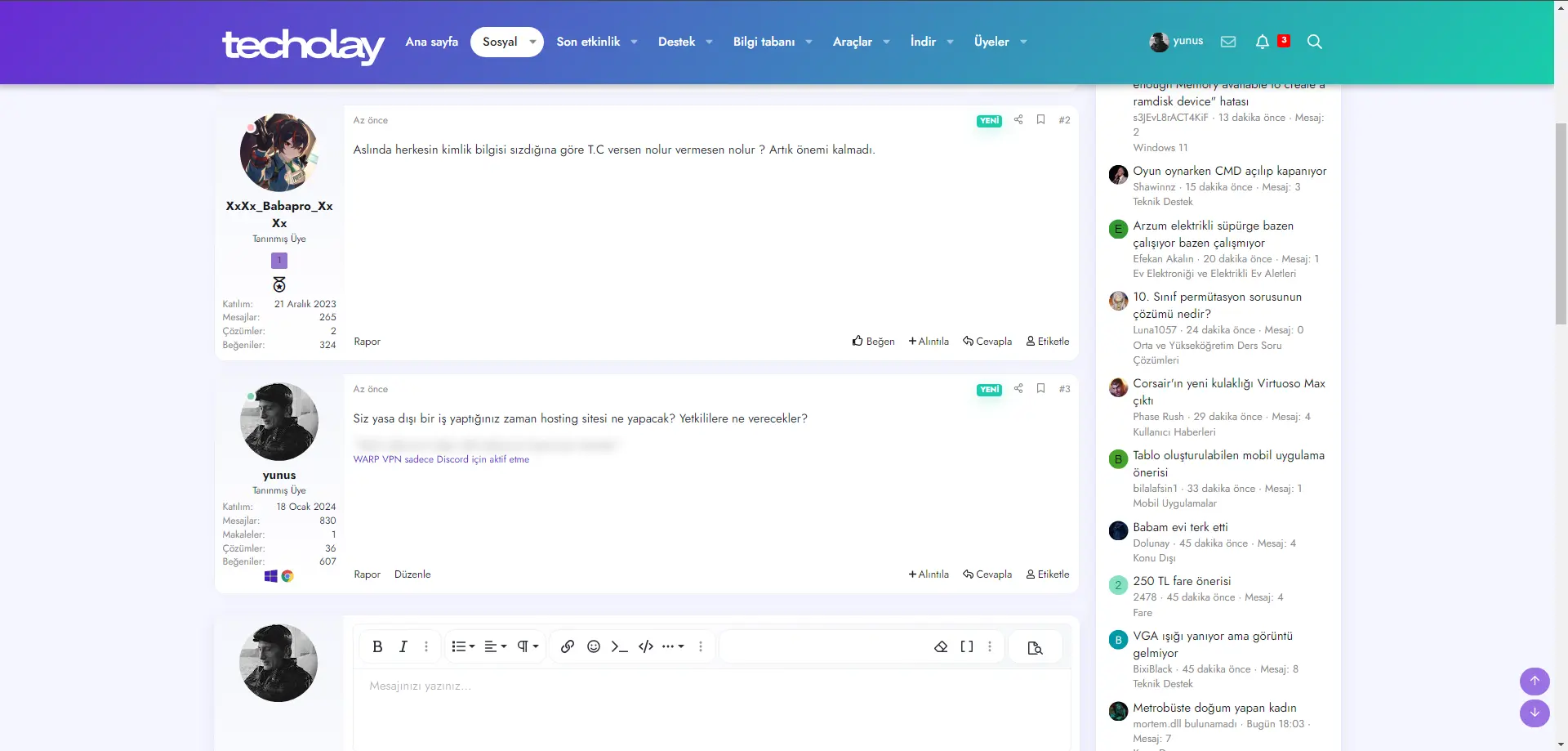Image resolution: width=1568 pixels, height=751 pixels.
Task: Go to Ana sayfa in navigation
Action: point(432,42)
